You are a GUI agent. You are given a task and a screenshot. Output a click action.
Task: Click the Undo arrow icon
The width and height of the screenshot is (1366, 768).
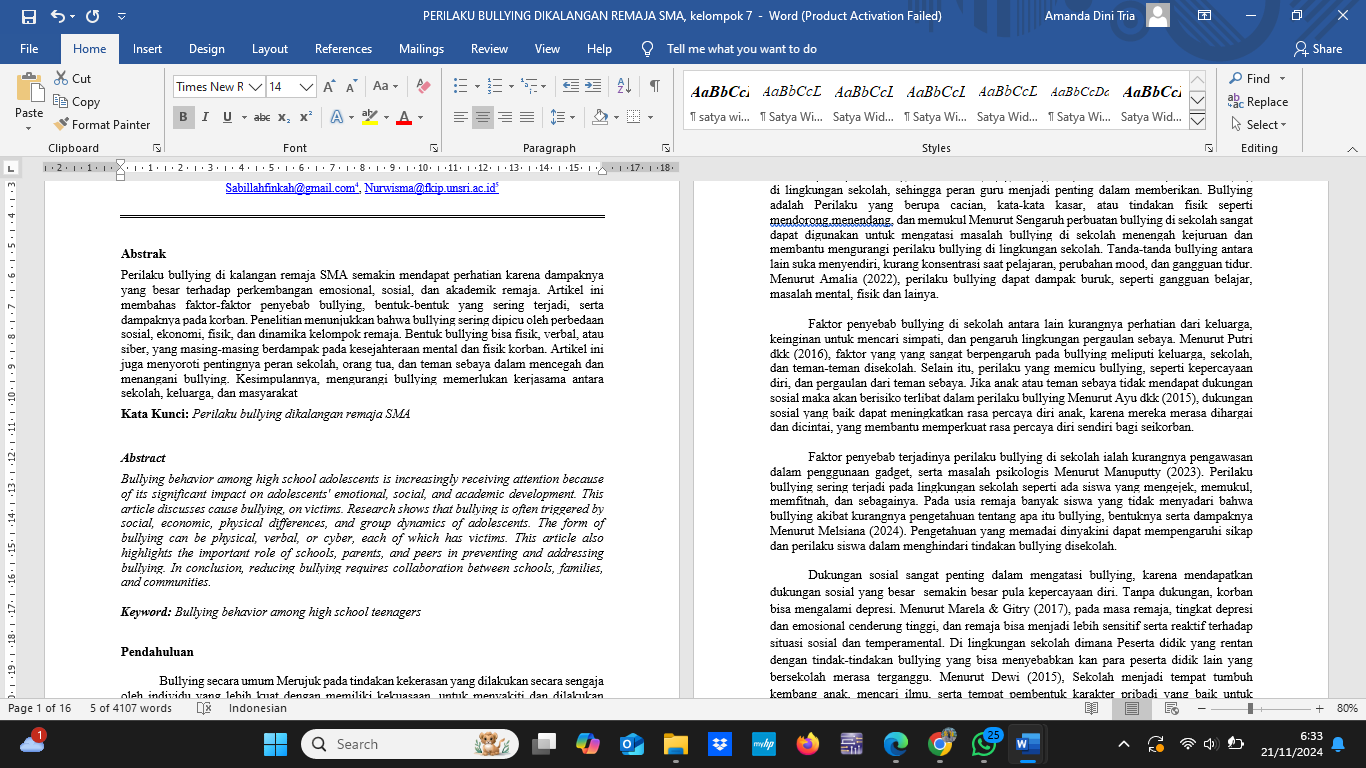click(57, 16)
